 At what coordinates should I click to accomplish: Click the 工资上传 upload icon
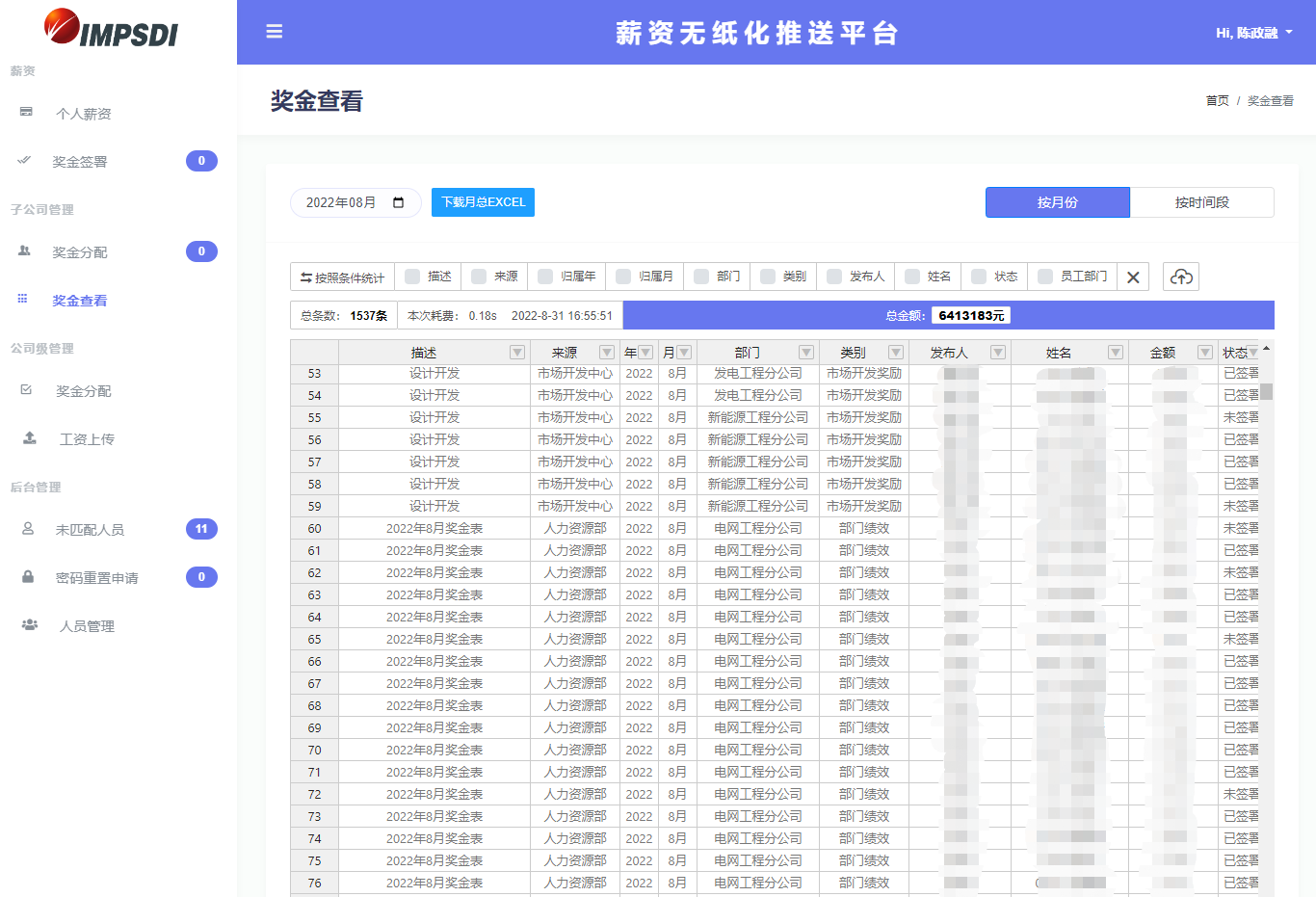click(x=30, y=437)
